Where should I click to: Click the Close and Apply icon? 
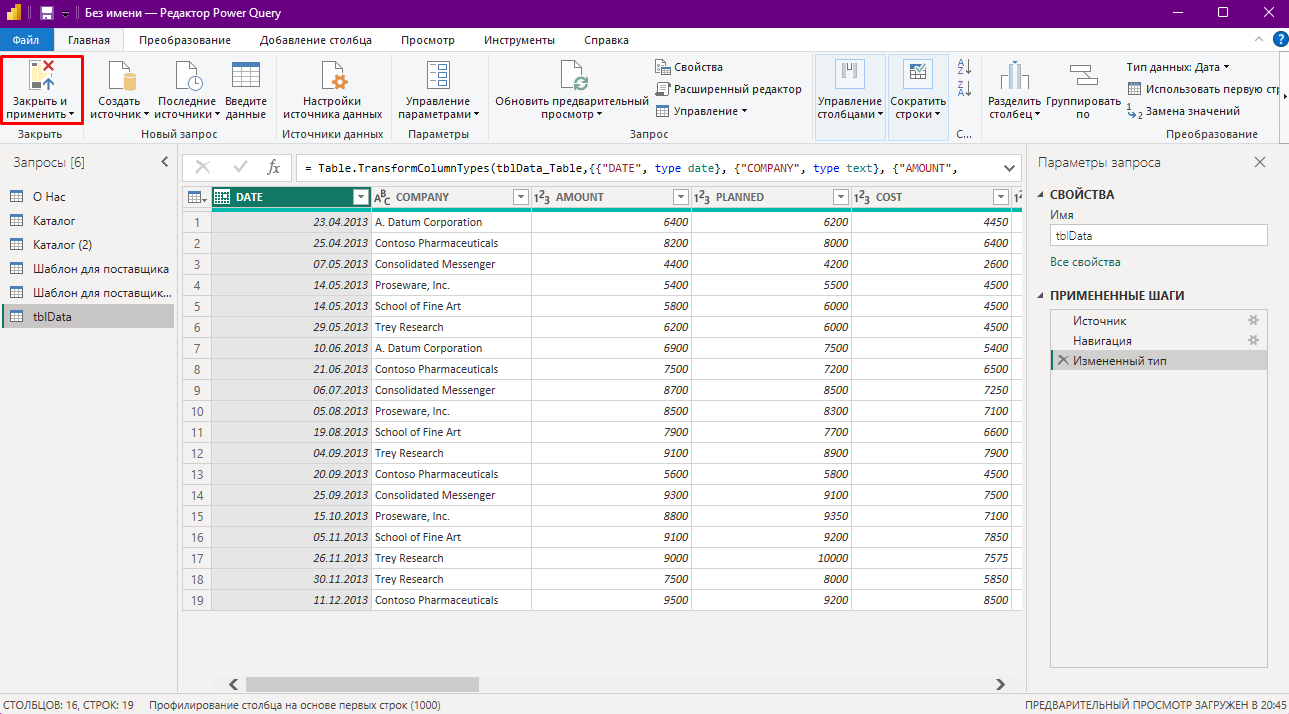[x=40, y=77]
